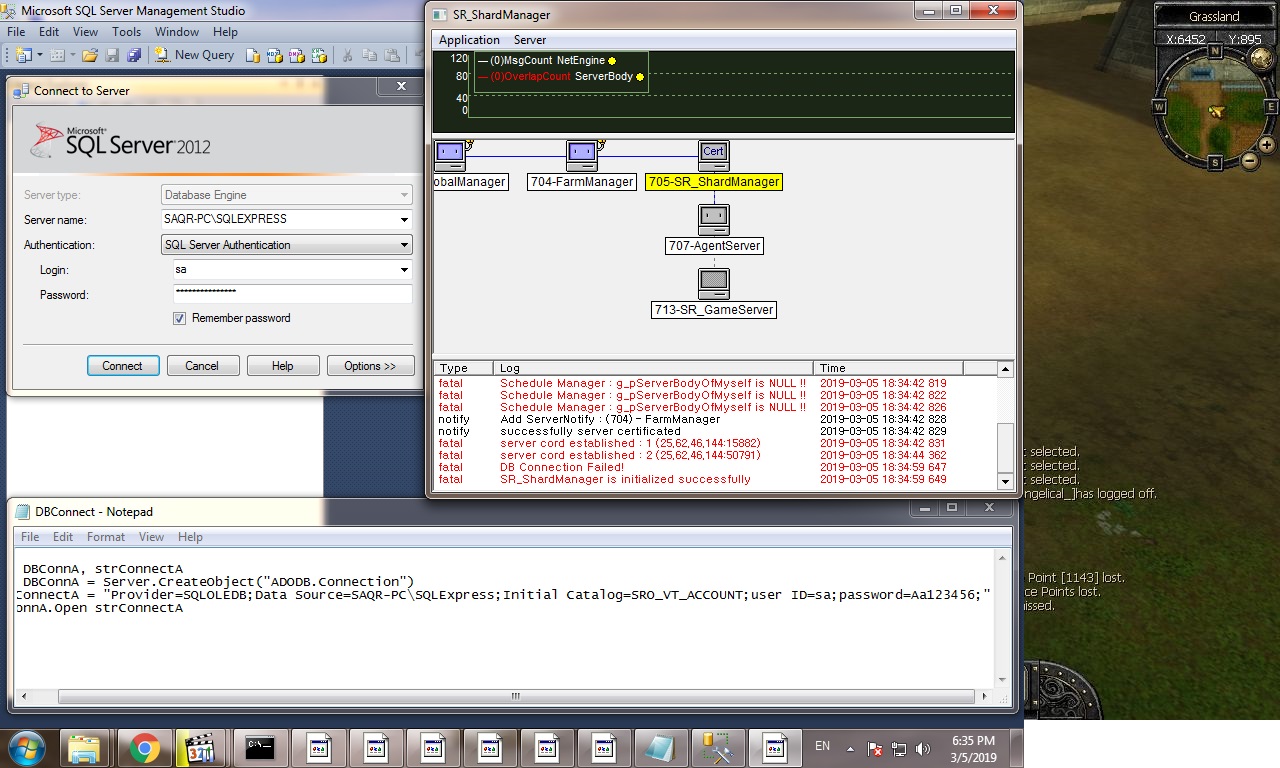Open the Edit menu in SSMS

coord(46,31)
